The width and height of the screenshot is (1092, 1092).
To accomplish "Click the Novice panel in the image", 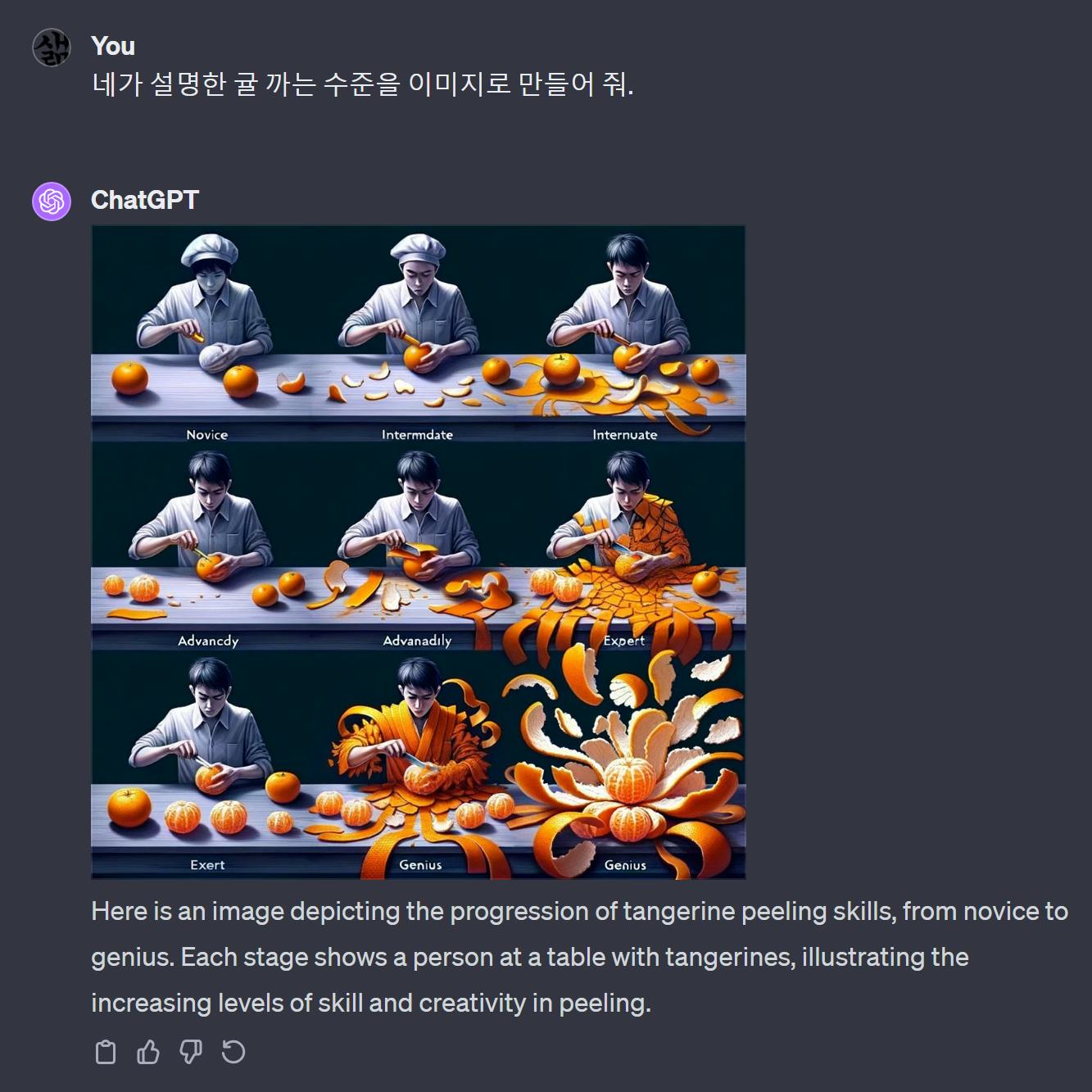I will (201, 334).
